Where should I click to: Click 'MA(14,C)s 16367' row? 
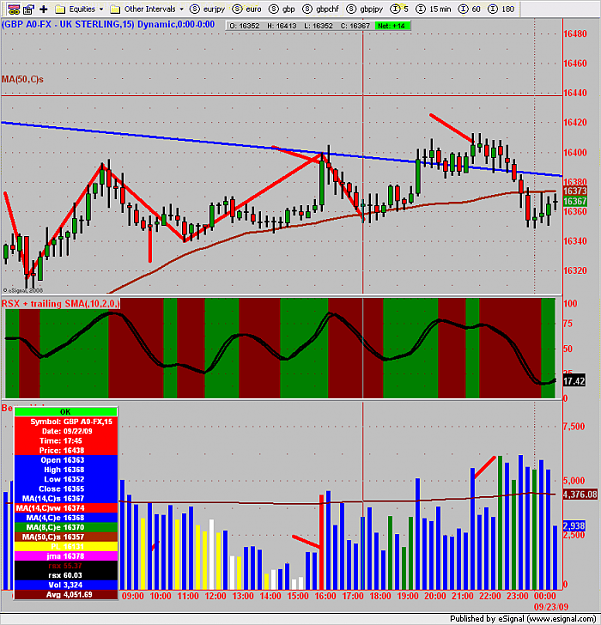[x=66, y=498]
